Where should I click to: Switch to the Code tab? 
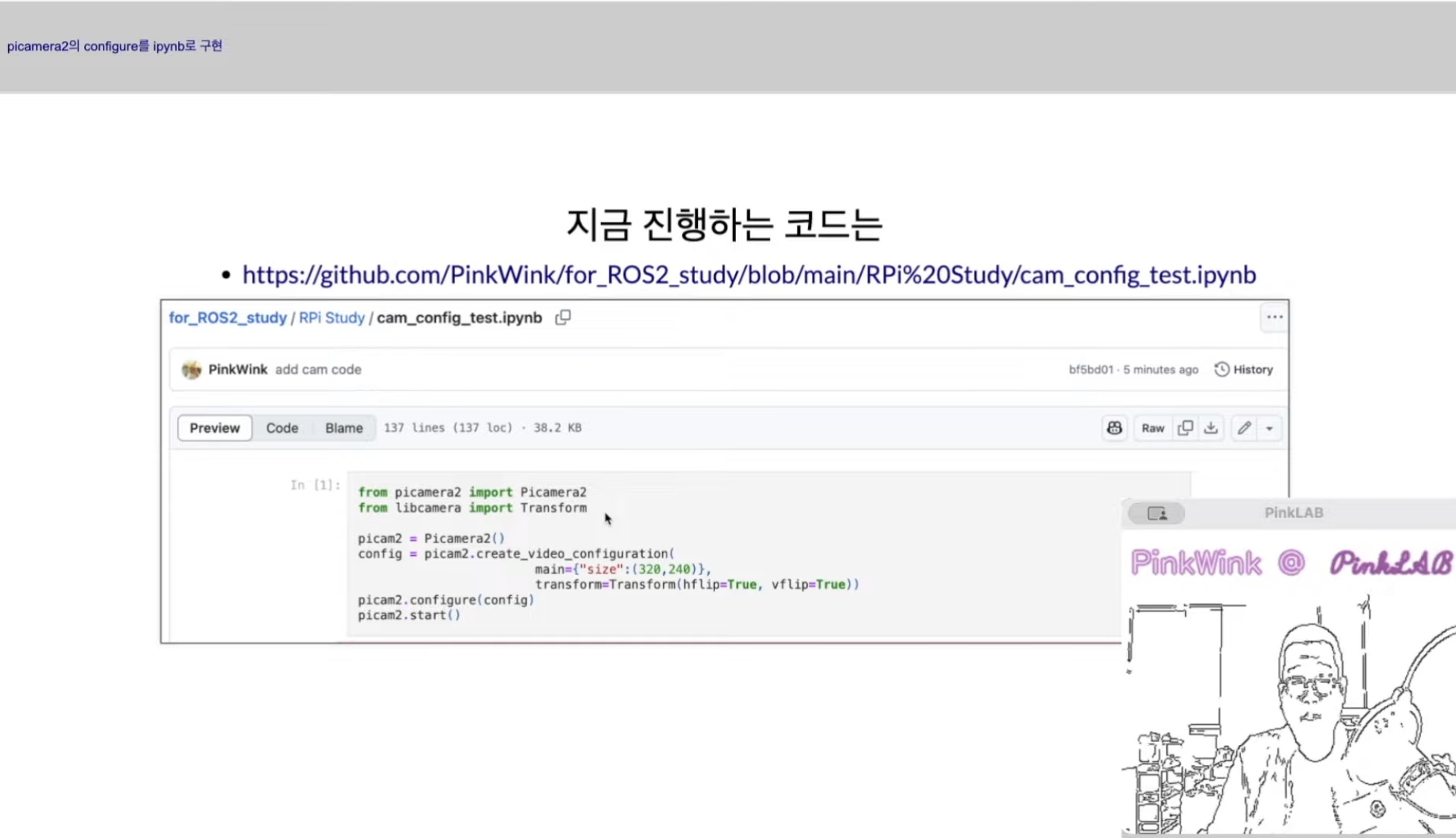tap(282, 428)
